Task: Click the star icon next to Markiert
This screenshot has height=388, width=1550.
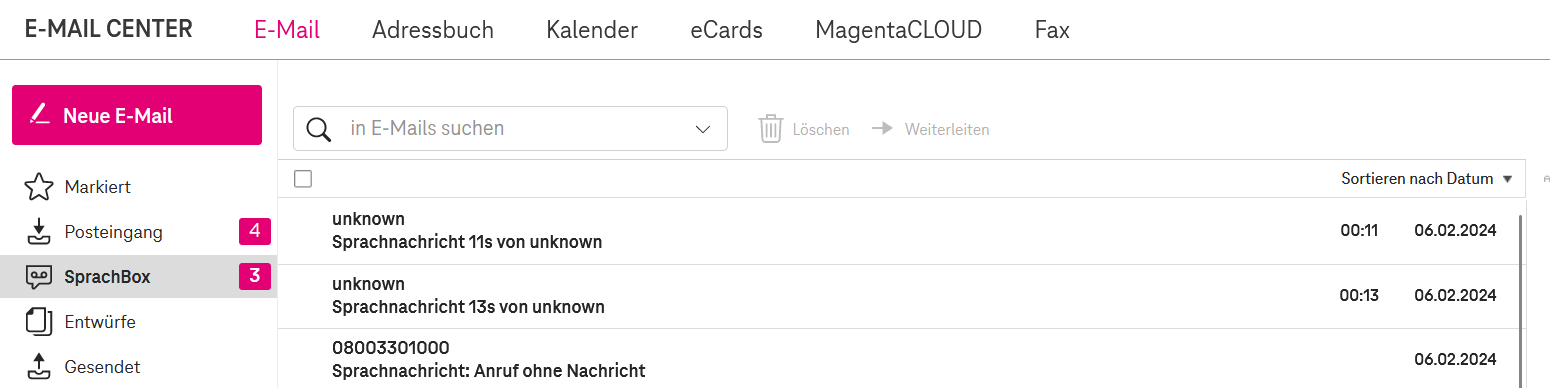Action: (38, 187)
